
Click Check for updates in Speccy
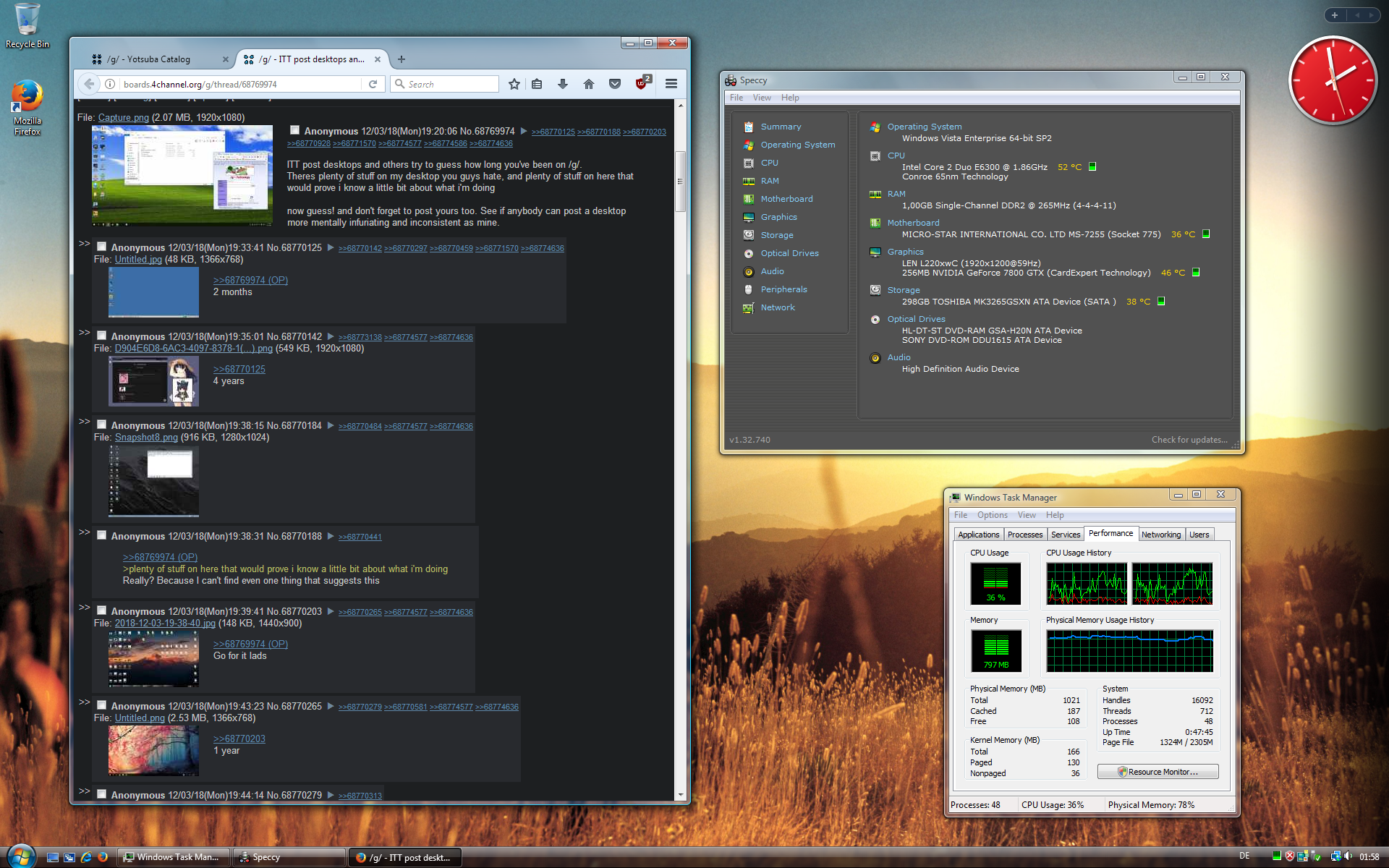1189,440
